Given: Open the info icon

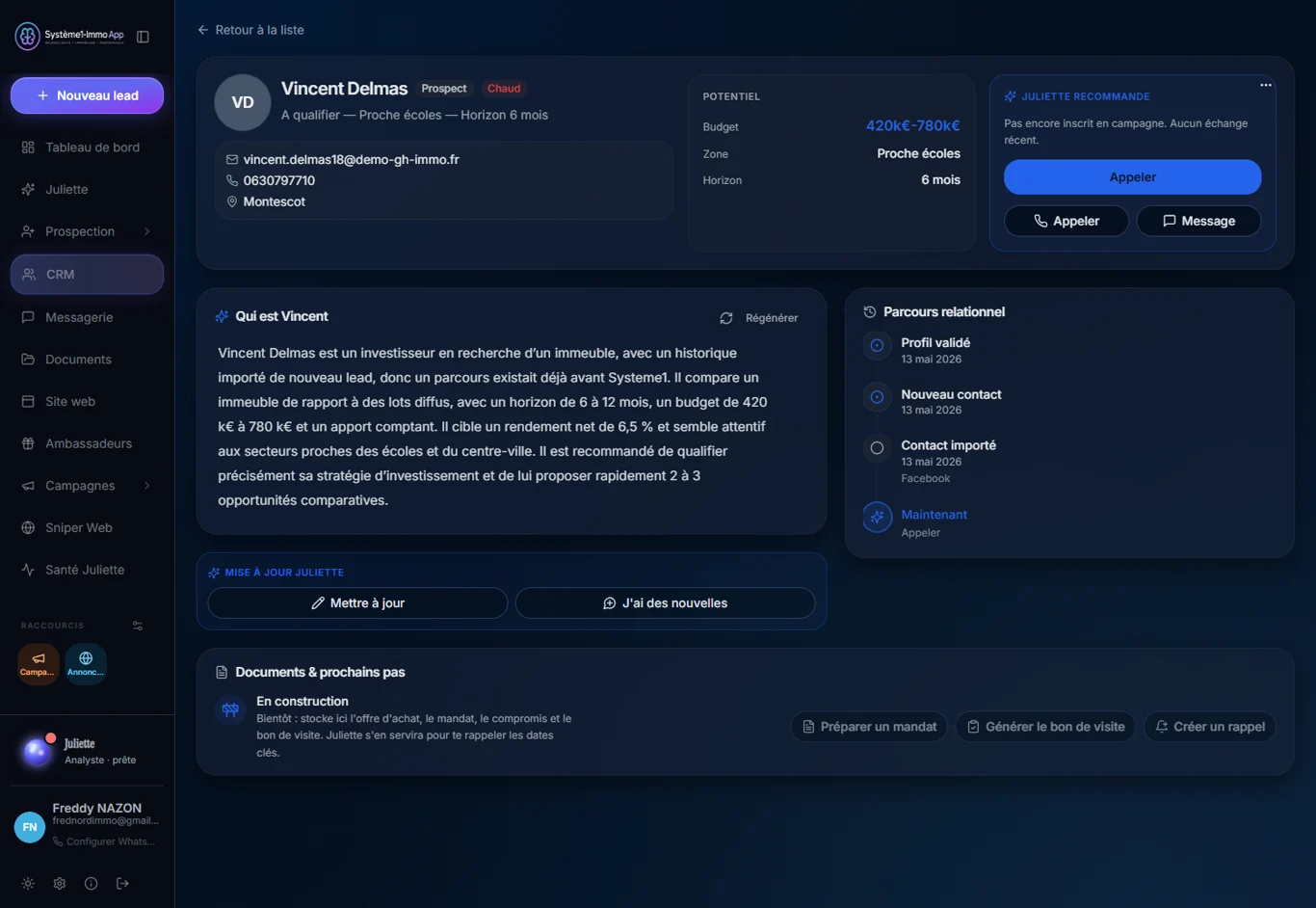Looking at the screenshot, I should click(91, 884).
